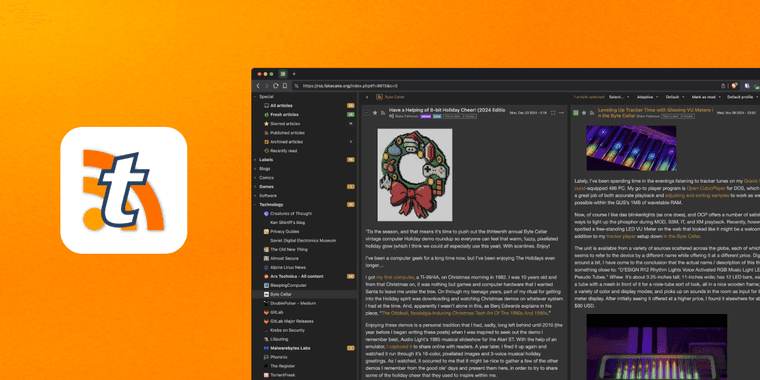Click the Byte Cellar feed icon in header
Viewport: 760px width, 380px height.
(380, 97)
